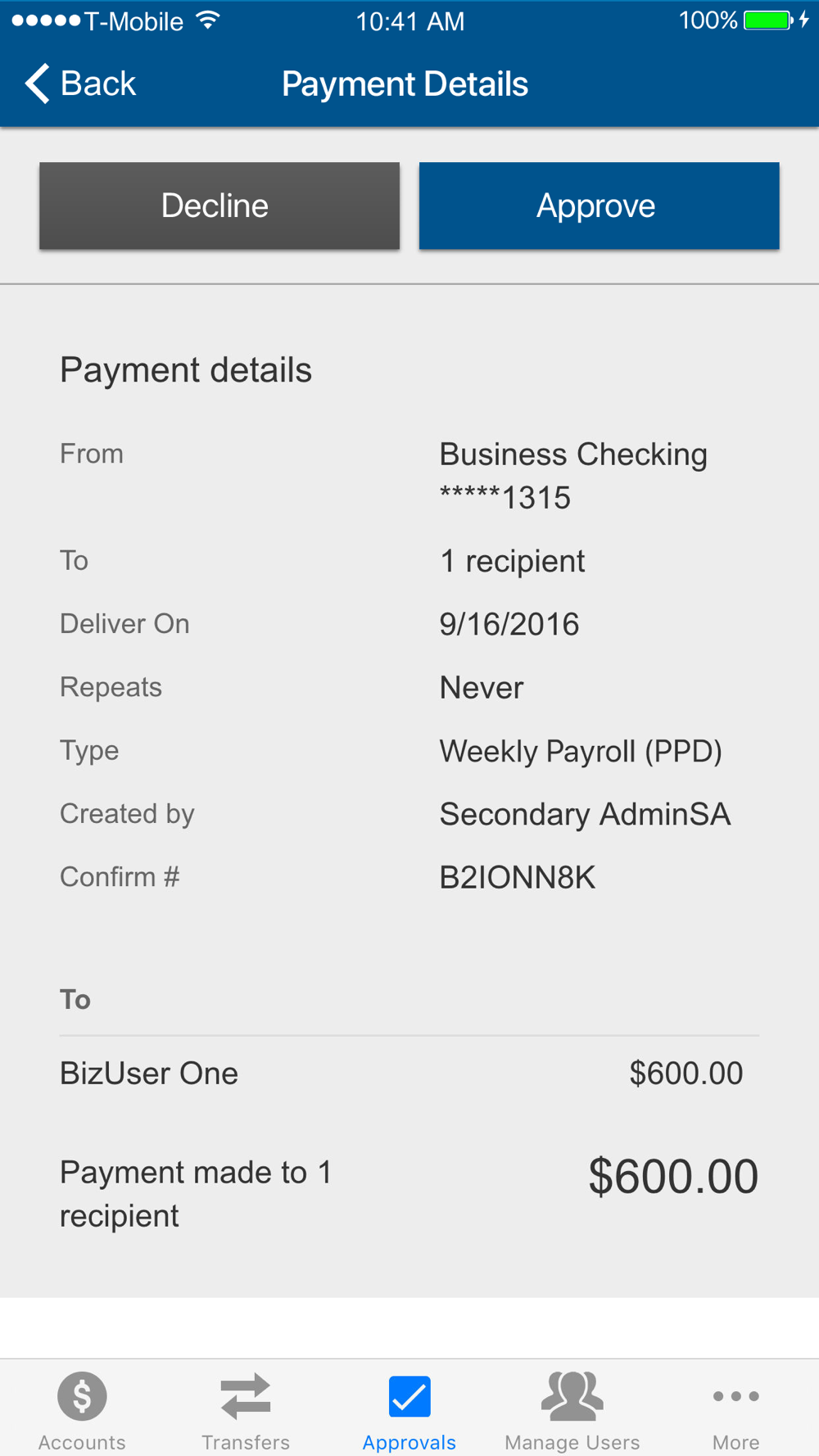The height and width of the screenshot is (1456, 819).
Task: Tap the $600.00 total amount
Action: (672, 1177)
